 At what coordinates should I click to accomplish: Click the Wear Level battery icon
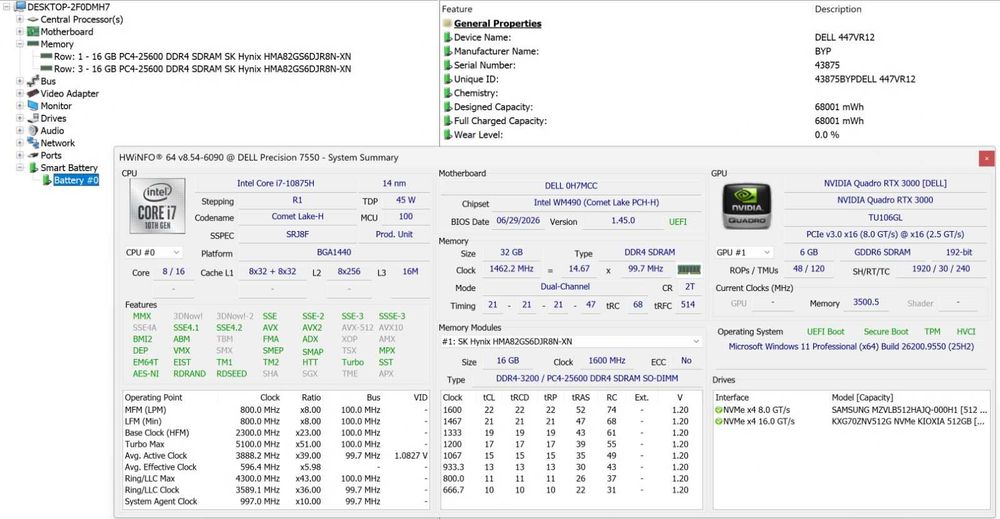point(448,135)
